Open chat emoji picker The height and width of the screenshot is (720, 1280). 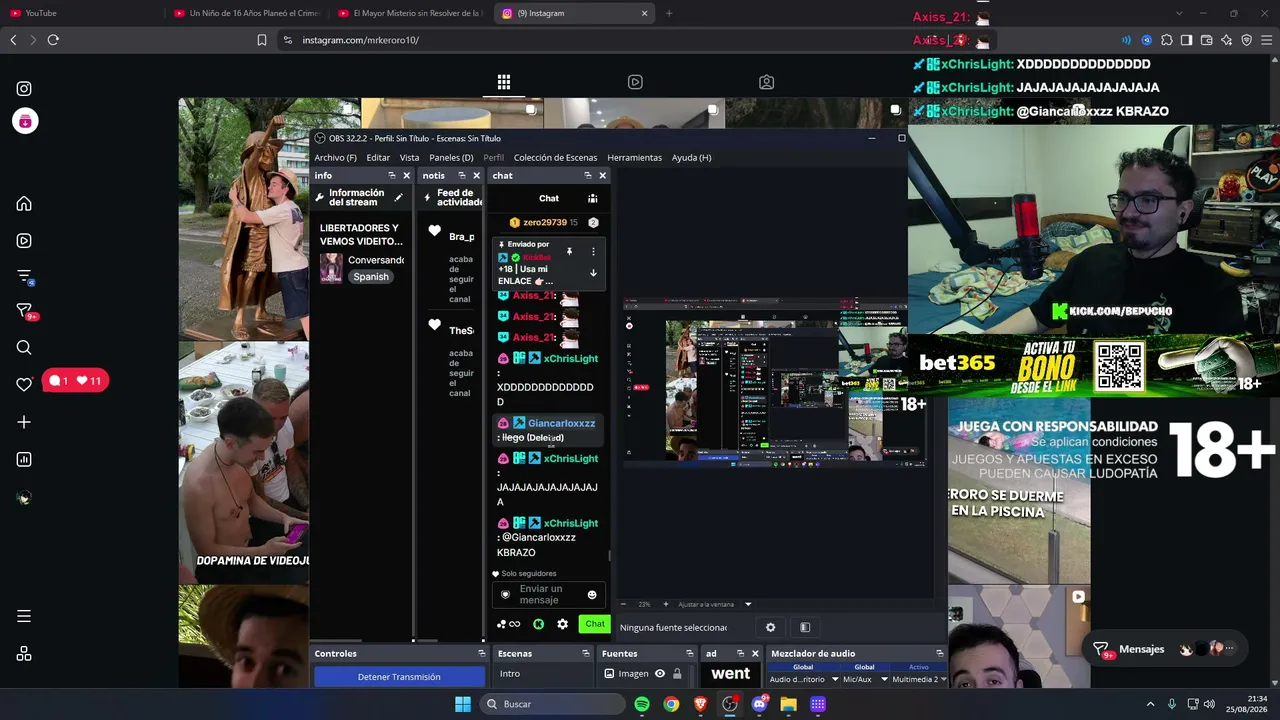pyautogui.click(x=592, y=595)
